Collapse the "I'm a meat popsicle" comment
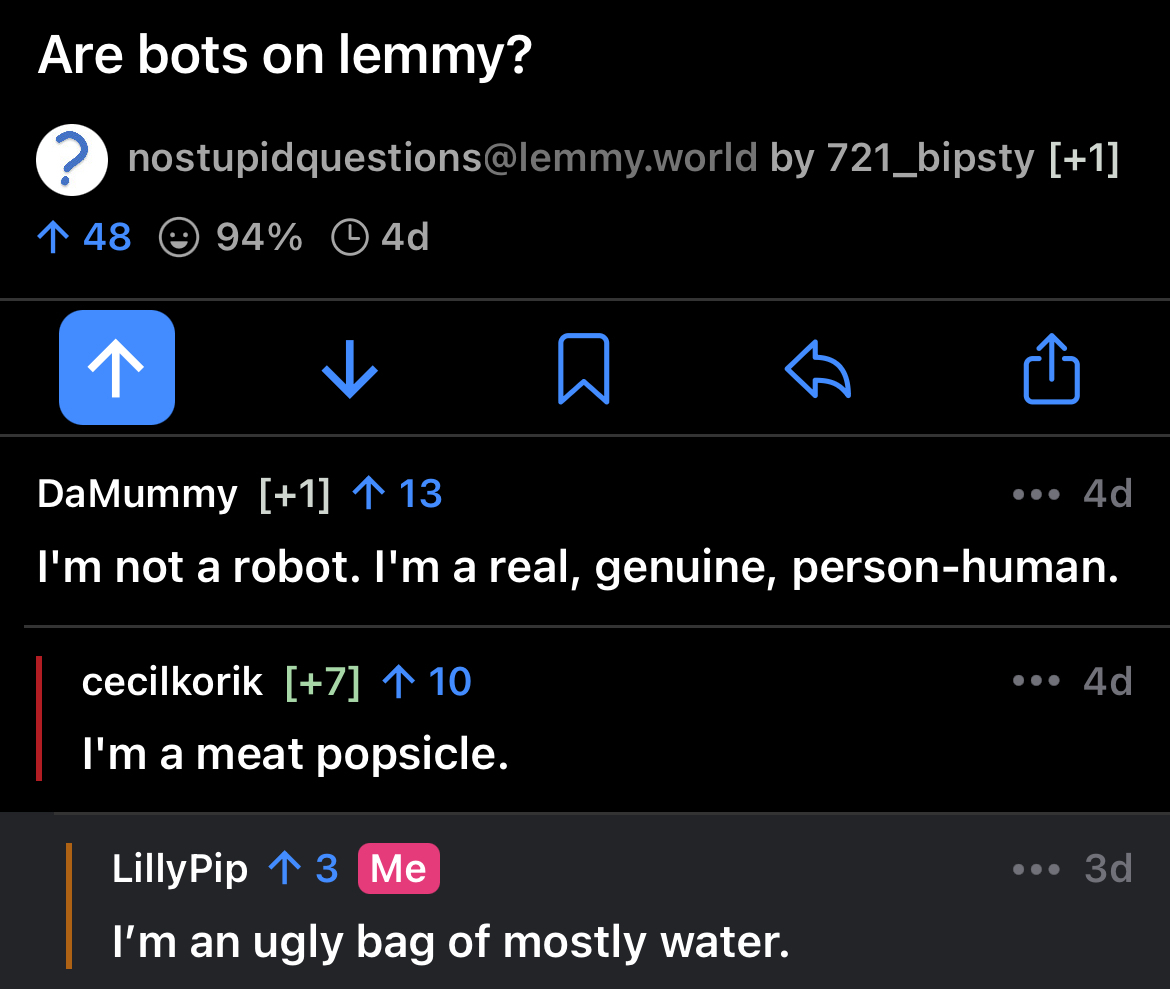 click(x=296, y=754)
